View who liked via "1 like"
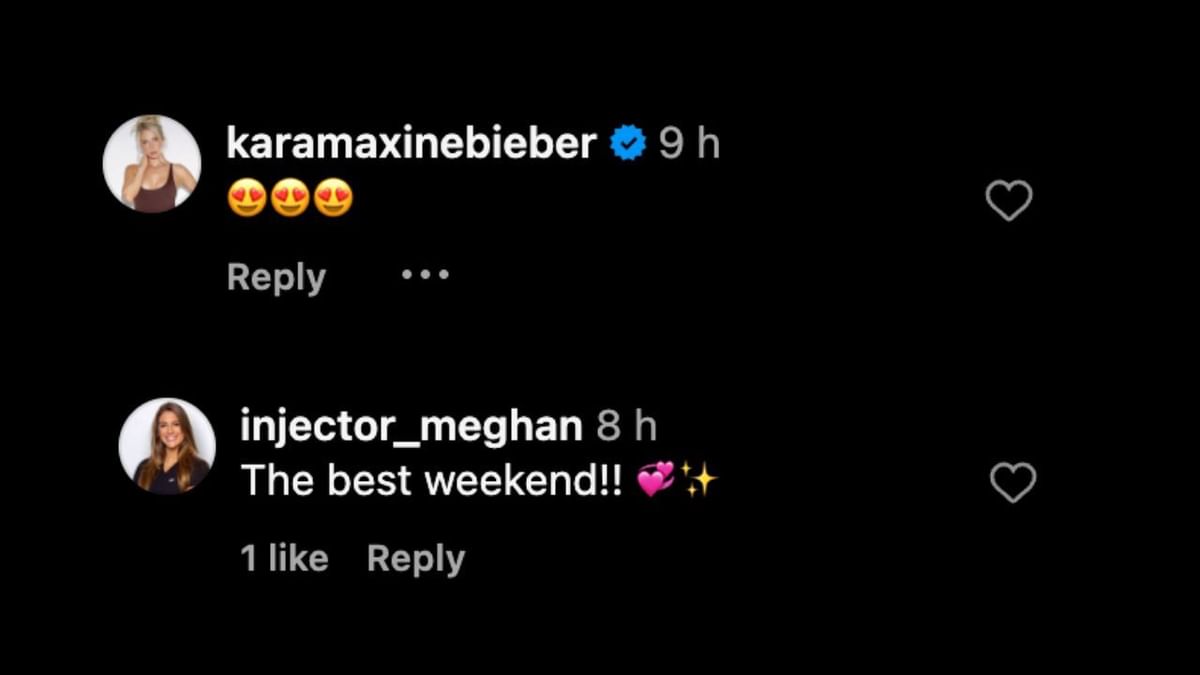The width and height of the screenshot is (1200, 675). pos(284,559)
